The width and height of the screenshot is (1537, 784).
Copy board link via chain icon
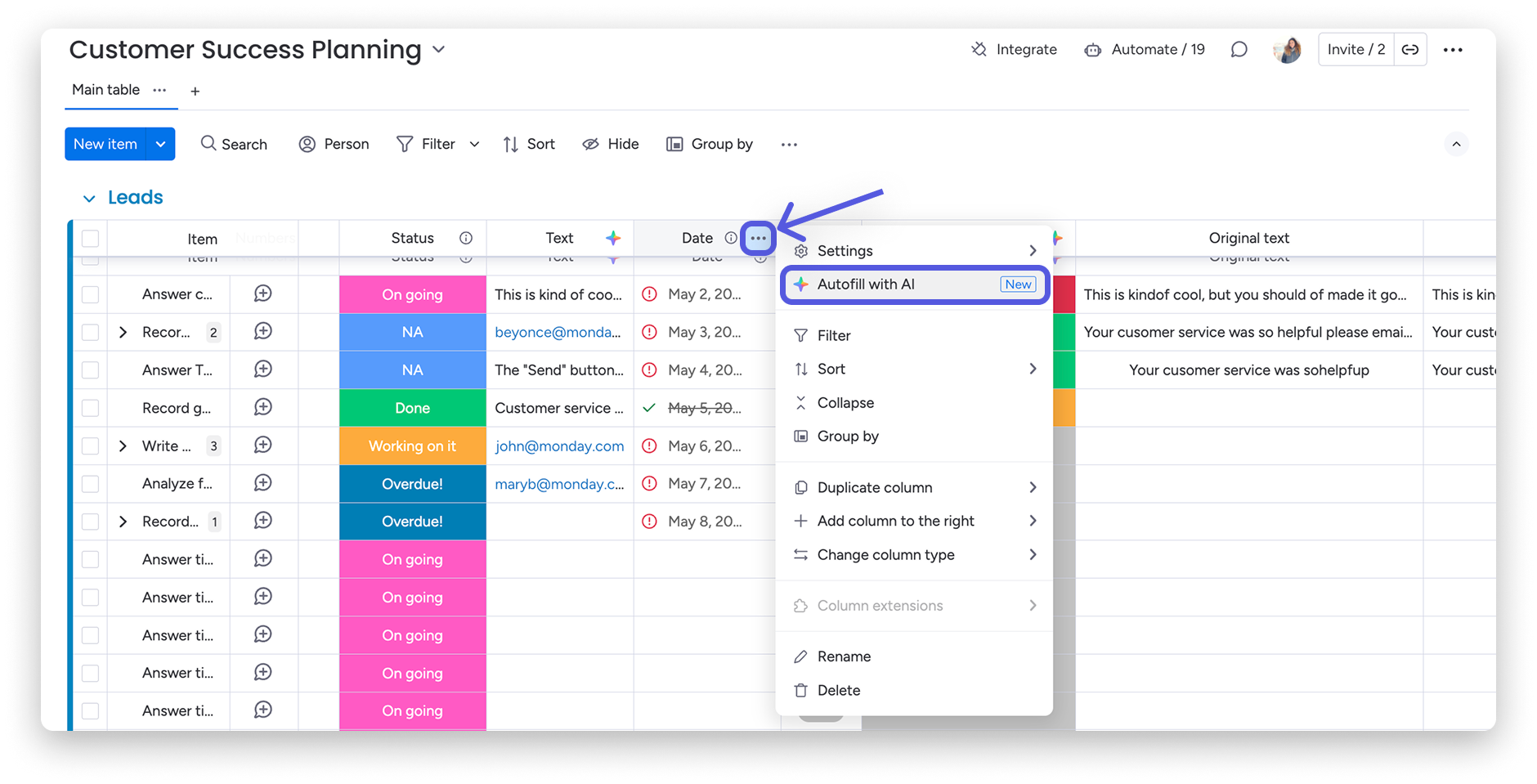[x=1410, y=50]
